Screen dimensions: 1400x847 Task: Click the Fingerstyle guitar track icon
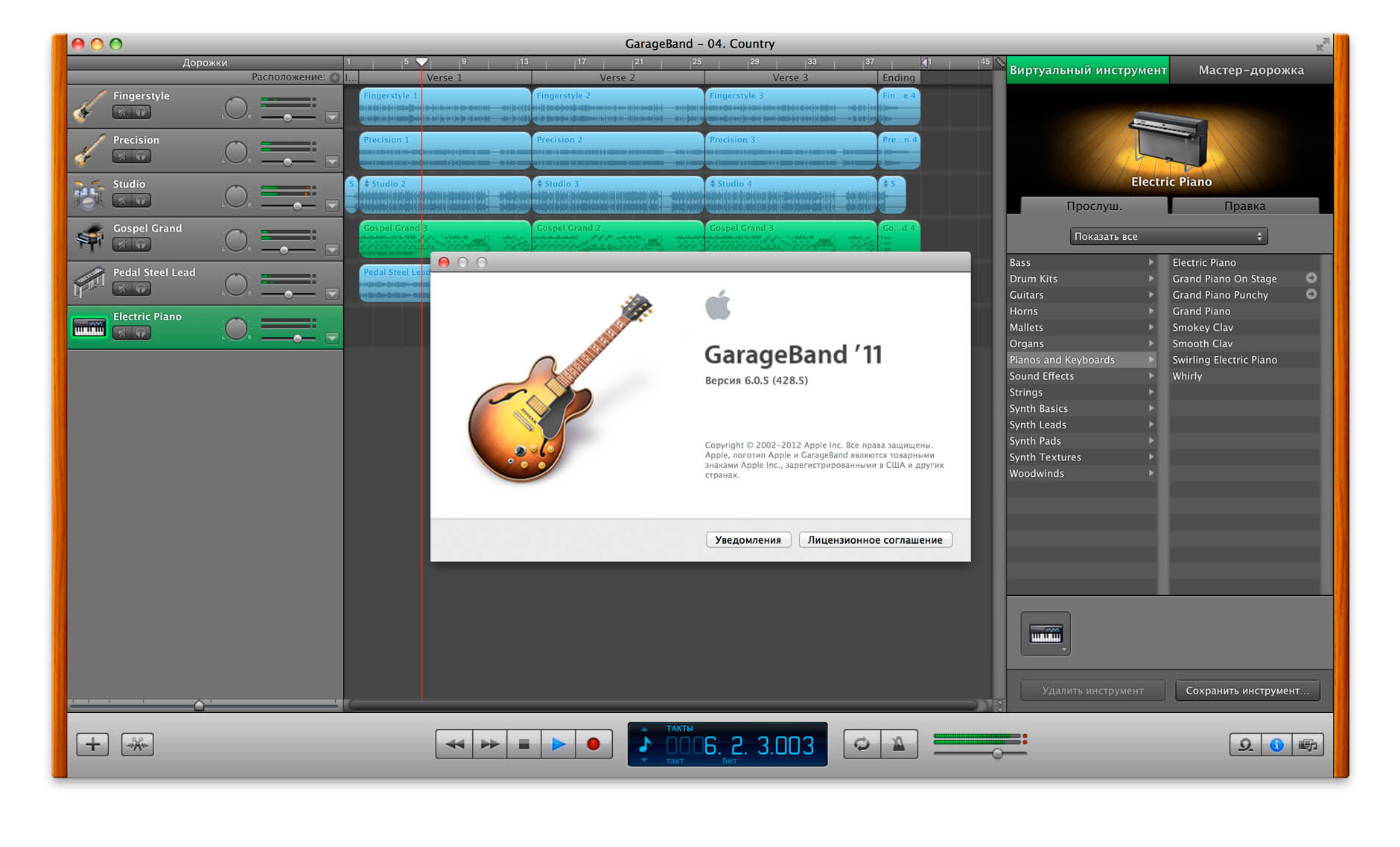(89, 106)
